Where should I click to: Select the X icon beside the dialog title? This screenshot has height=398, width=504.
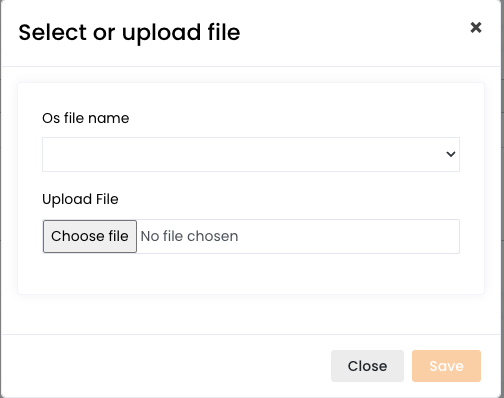(x=476, y=27)
